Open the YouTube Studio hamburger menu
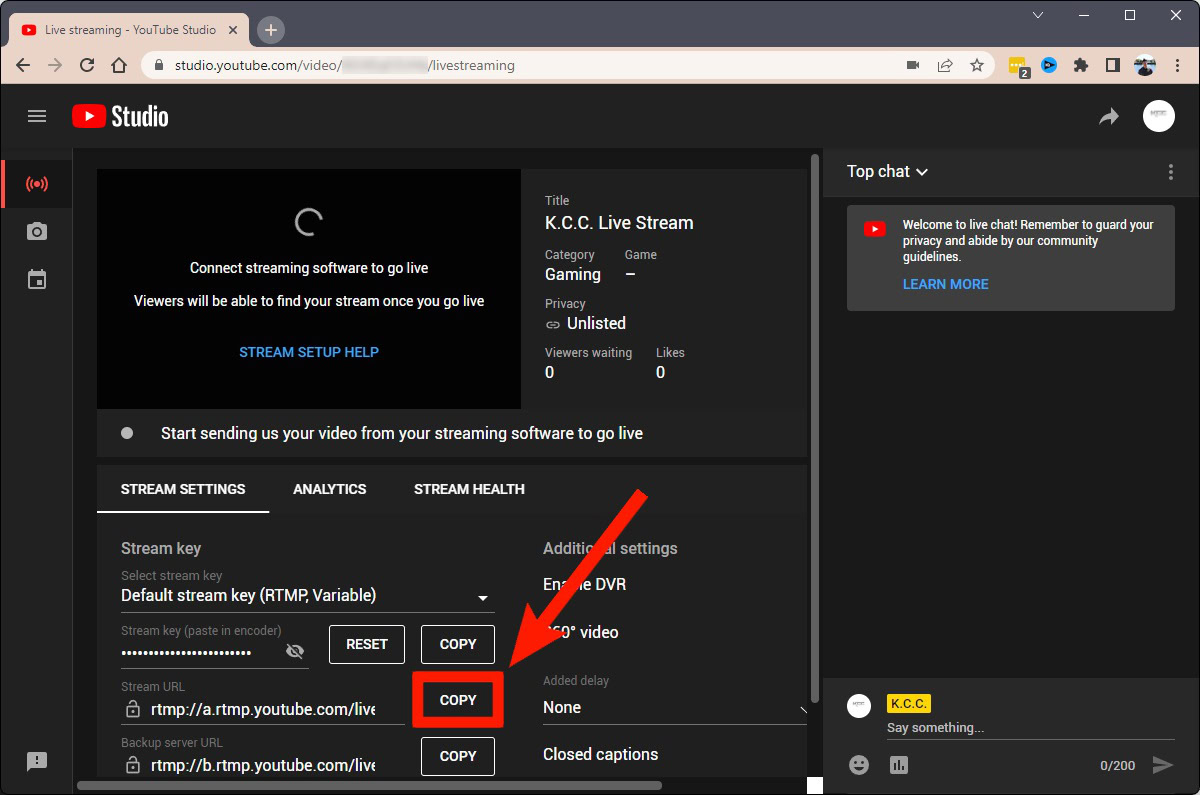 tap(37, 116)
